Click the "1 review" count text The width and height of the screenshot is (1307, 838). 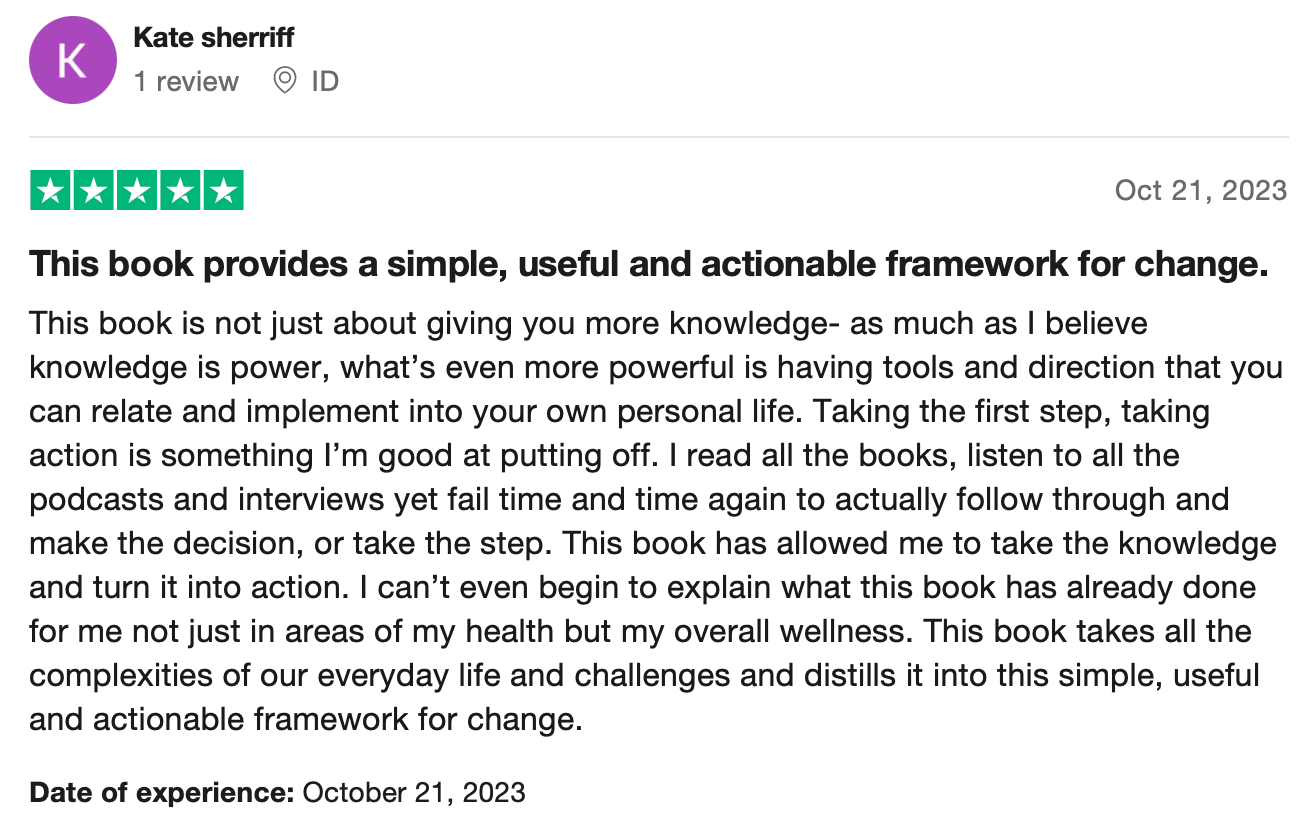point(186,81)
